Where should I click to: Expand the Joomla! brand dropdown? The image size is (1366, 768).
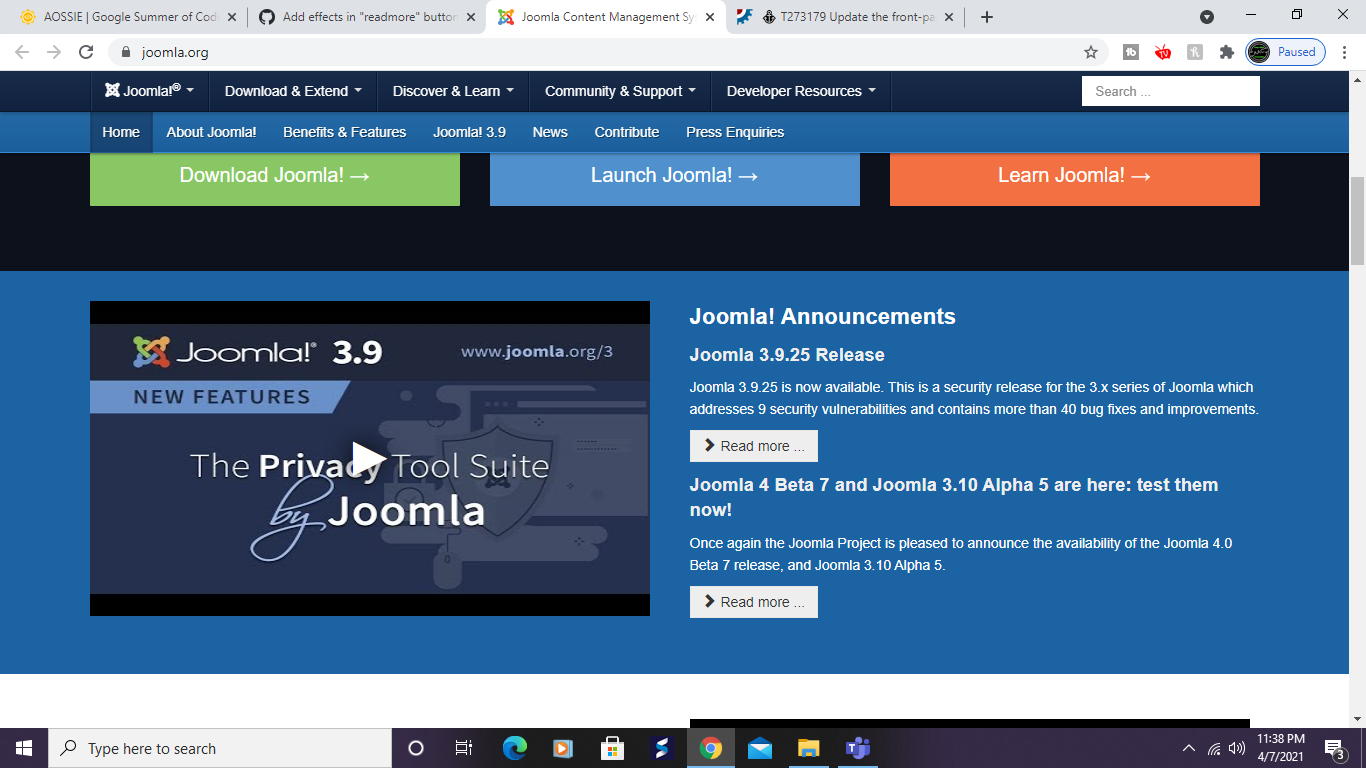pos(150,91)
